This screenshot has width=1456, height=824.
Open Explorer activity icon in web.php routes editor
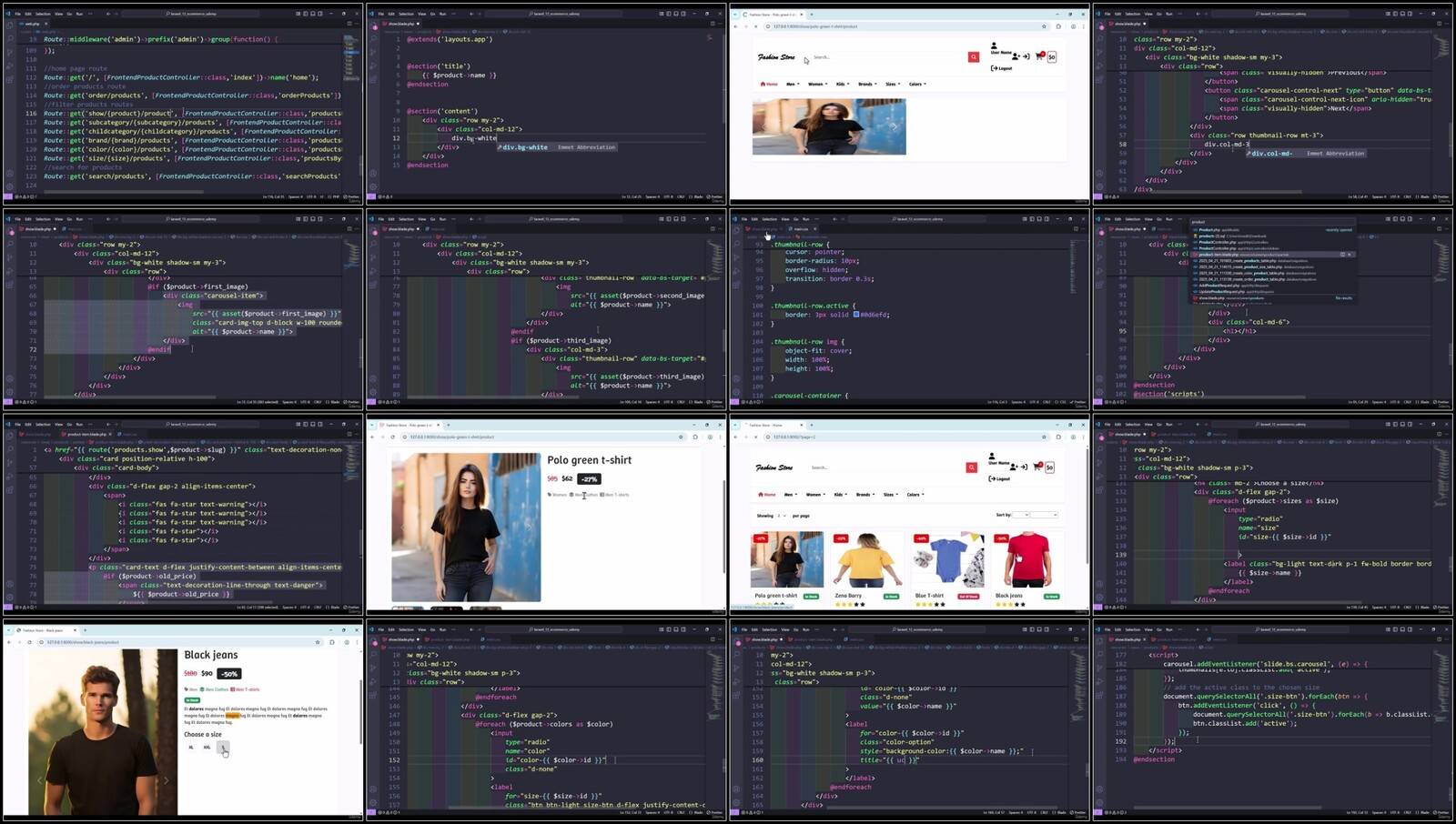pos(10,25)
